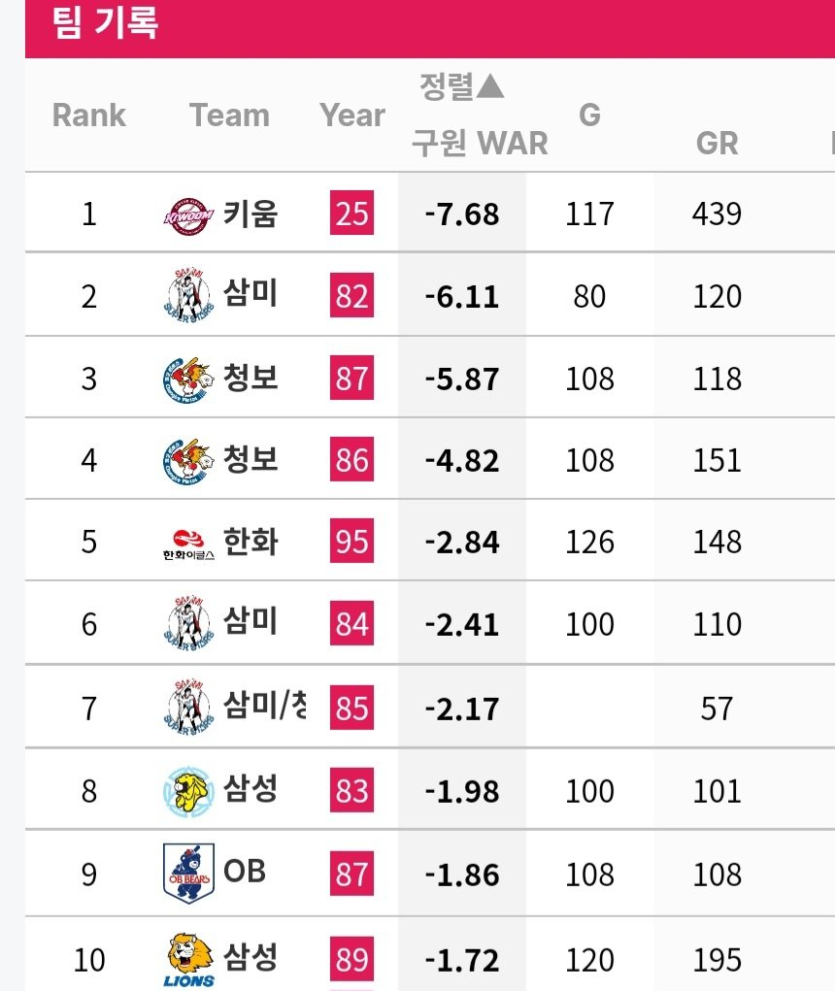The image size is (835, 991).
Task: Open the Year column header sorter
Action: click(x=351, y=114)
